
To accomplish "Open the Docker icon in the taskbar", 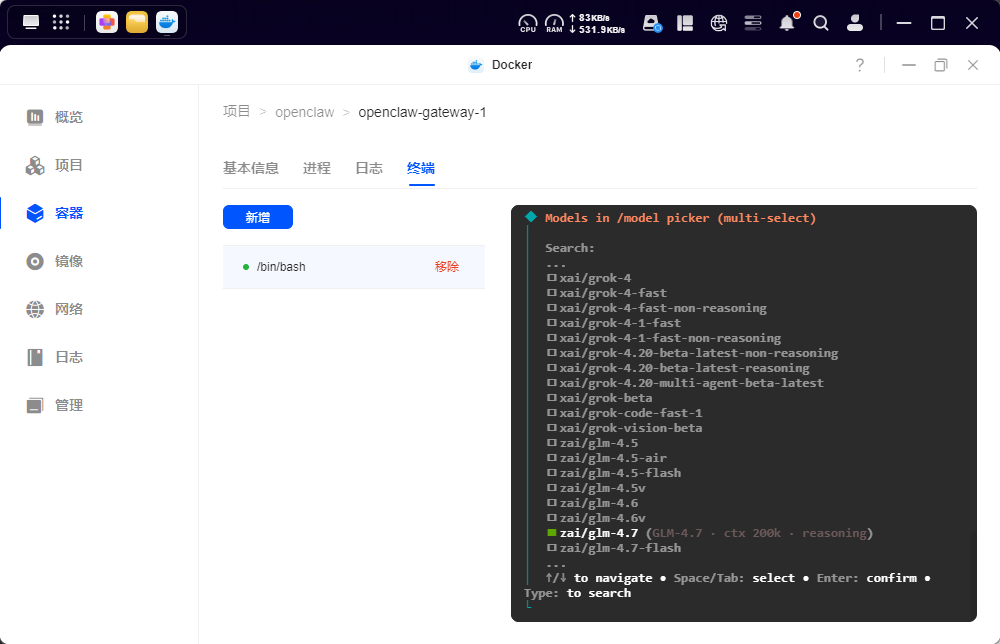I will (x=167, y=21).
